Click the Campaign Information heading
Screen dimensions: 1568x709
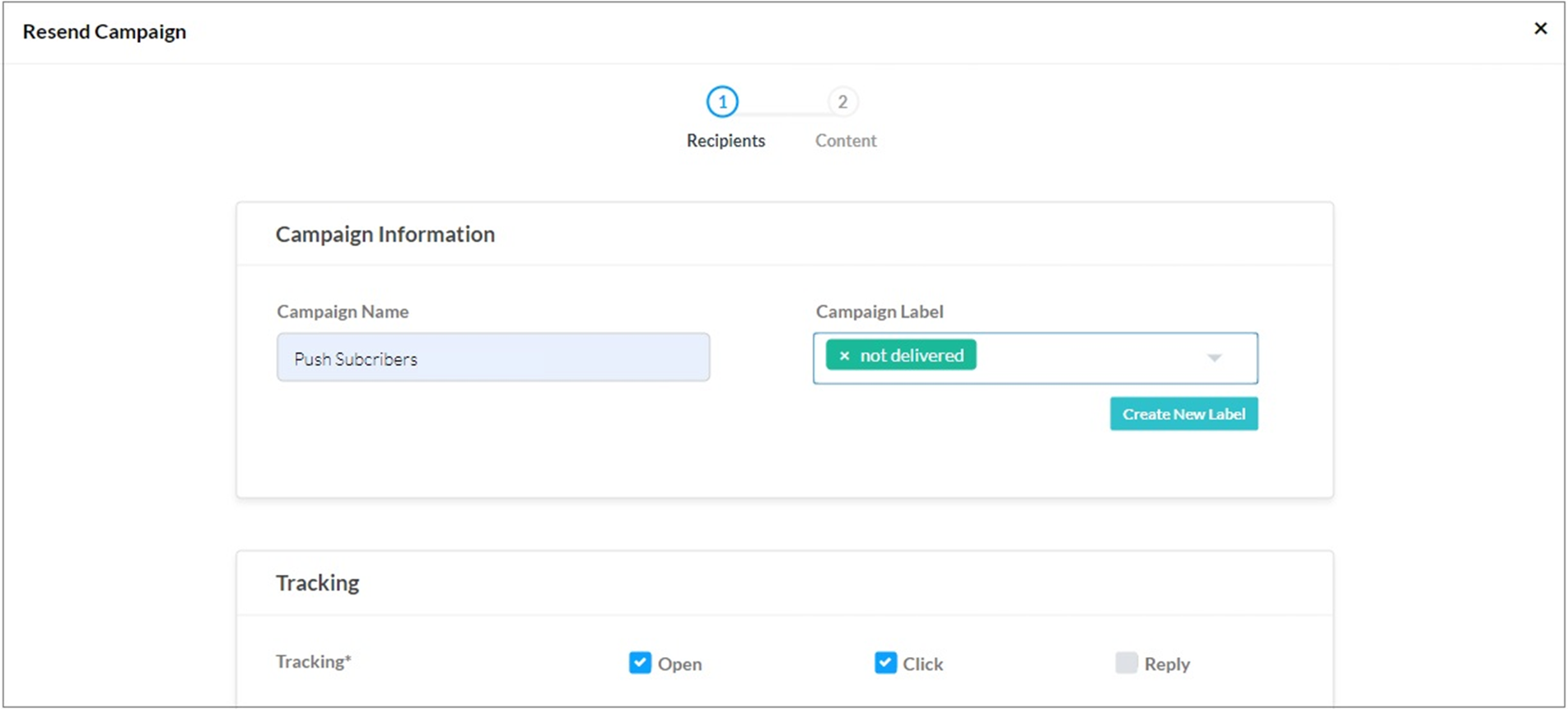[x=385, y=235]
